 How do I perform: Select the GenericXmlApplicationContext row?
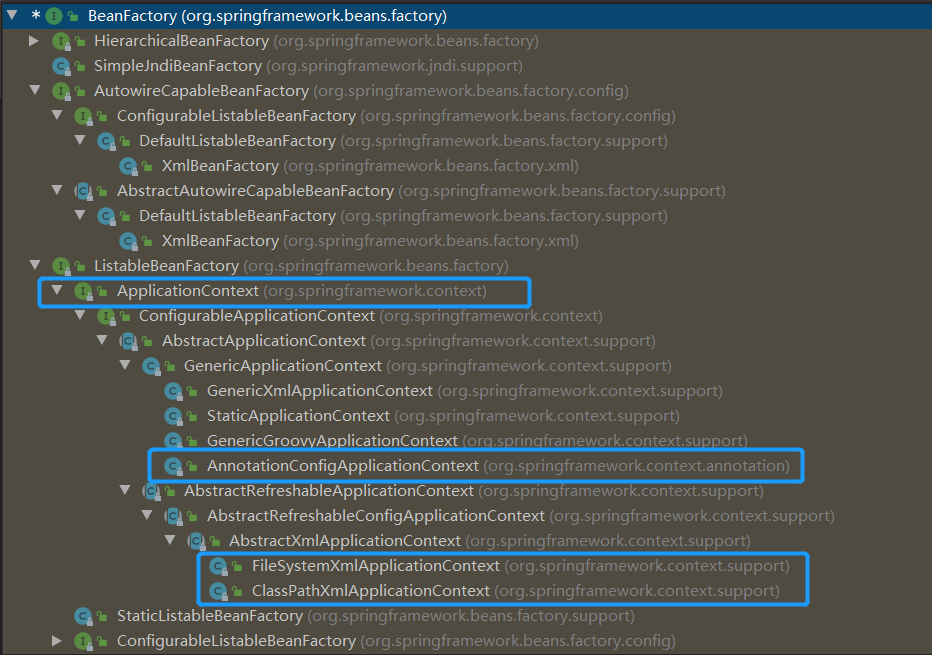[465, 391]
